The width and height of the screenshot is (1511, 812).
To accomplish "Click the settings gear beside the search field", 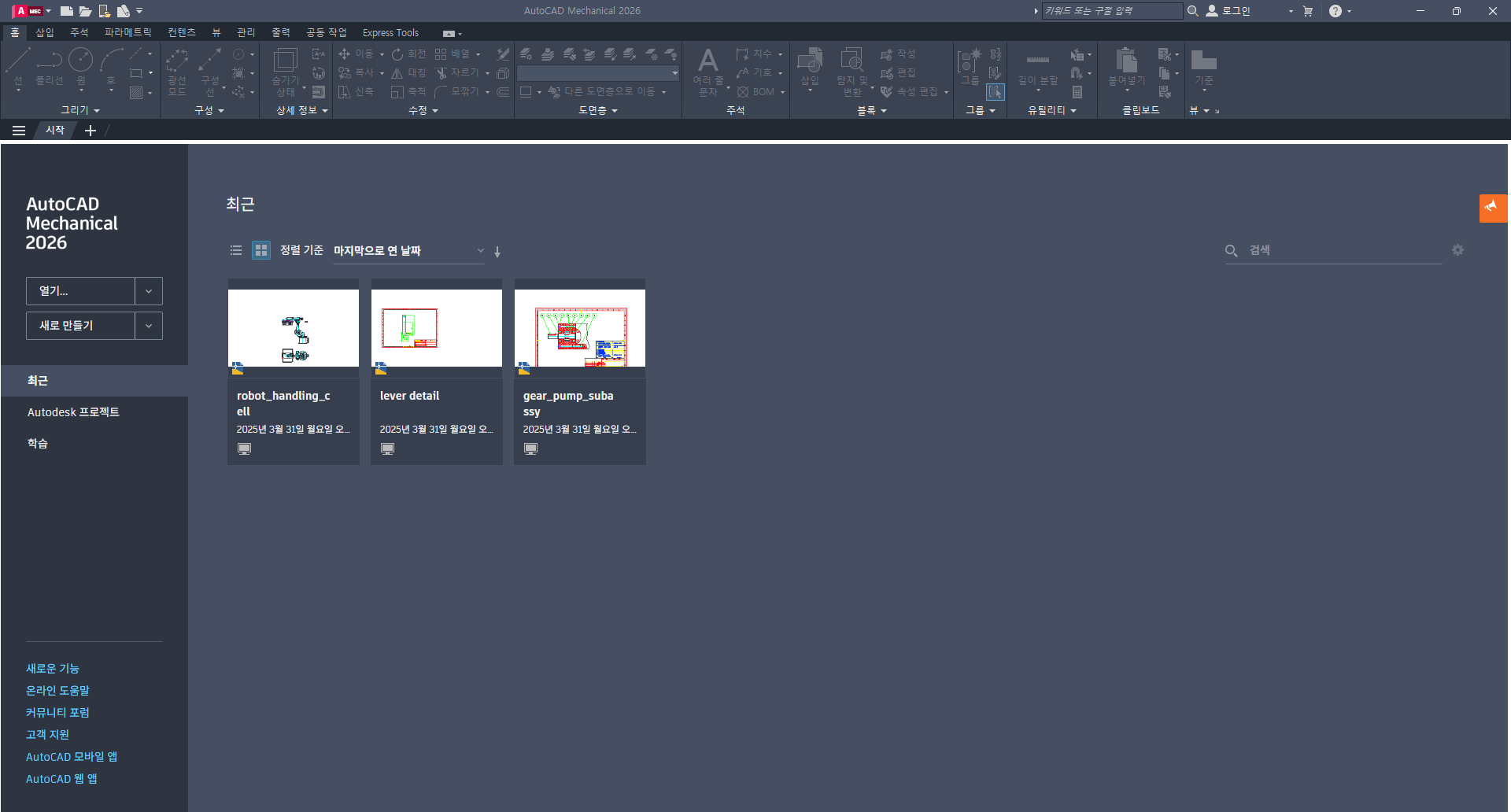I will click(x=1457, y=250).
